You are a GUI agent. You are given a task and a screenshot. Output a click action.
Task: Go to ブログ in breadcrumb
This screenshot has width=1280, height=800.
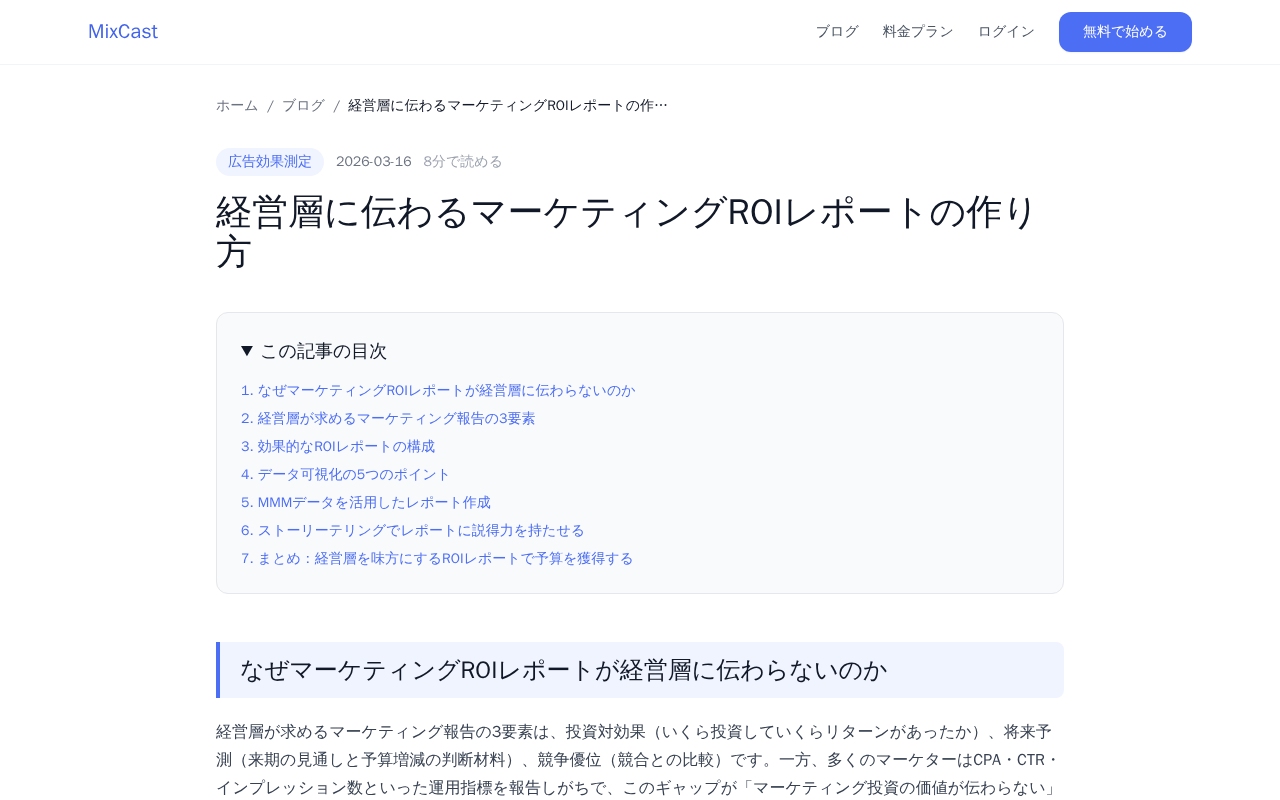click(x=303, y=105)
